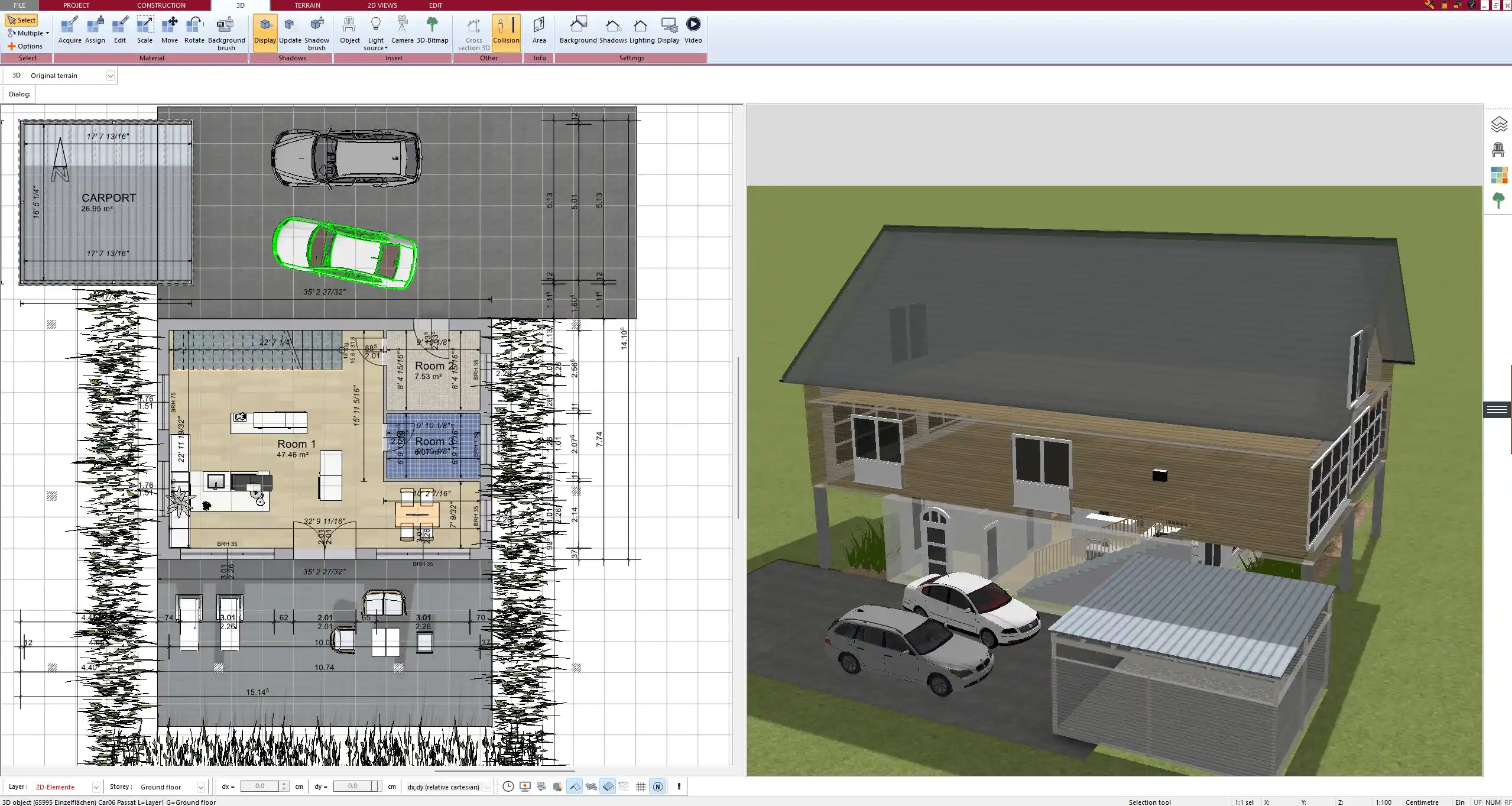Click the 3D view tab label
The width and height of the screenshot is (1512, 806).
pos(240,5)
